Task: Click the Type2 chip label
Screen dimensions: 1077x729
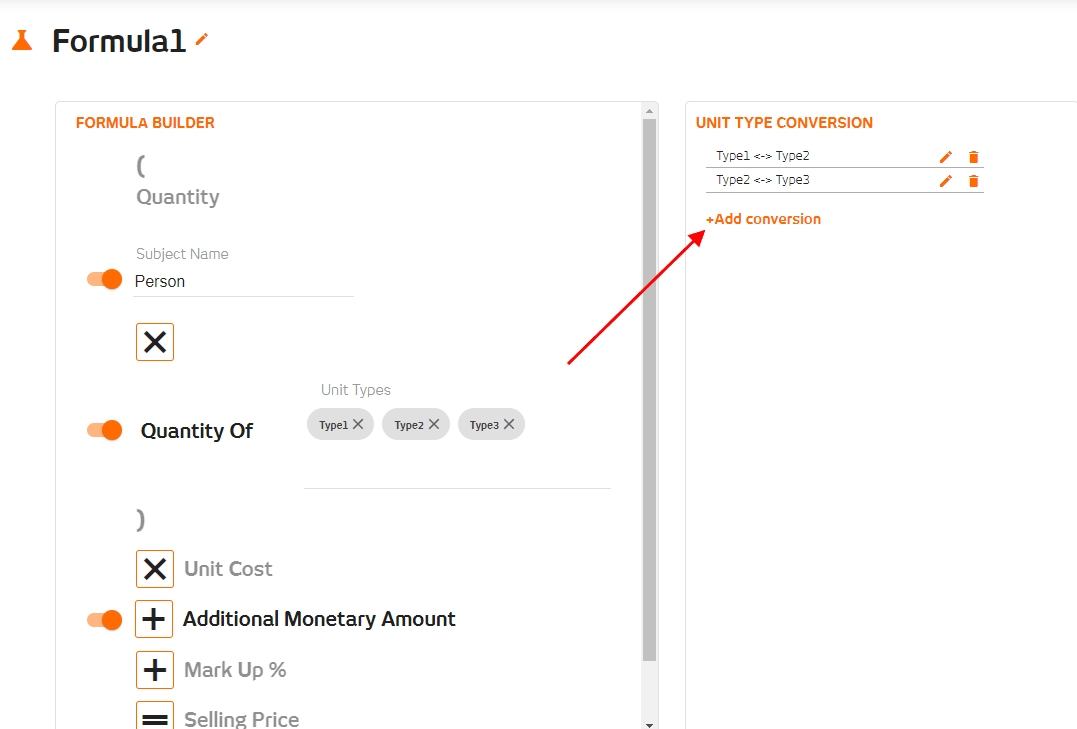Action: (409, 425)
